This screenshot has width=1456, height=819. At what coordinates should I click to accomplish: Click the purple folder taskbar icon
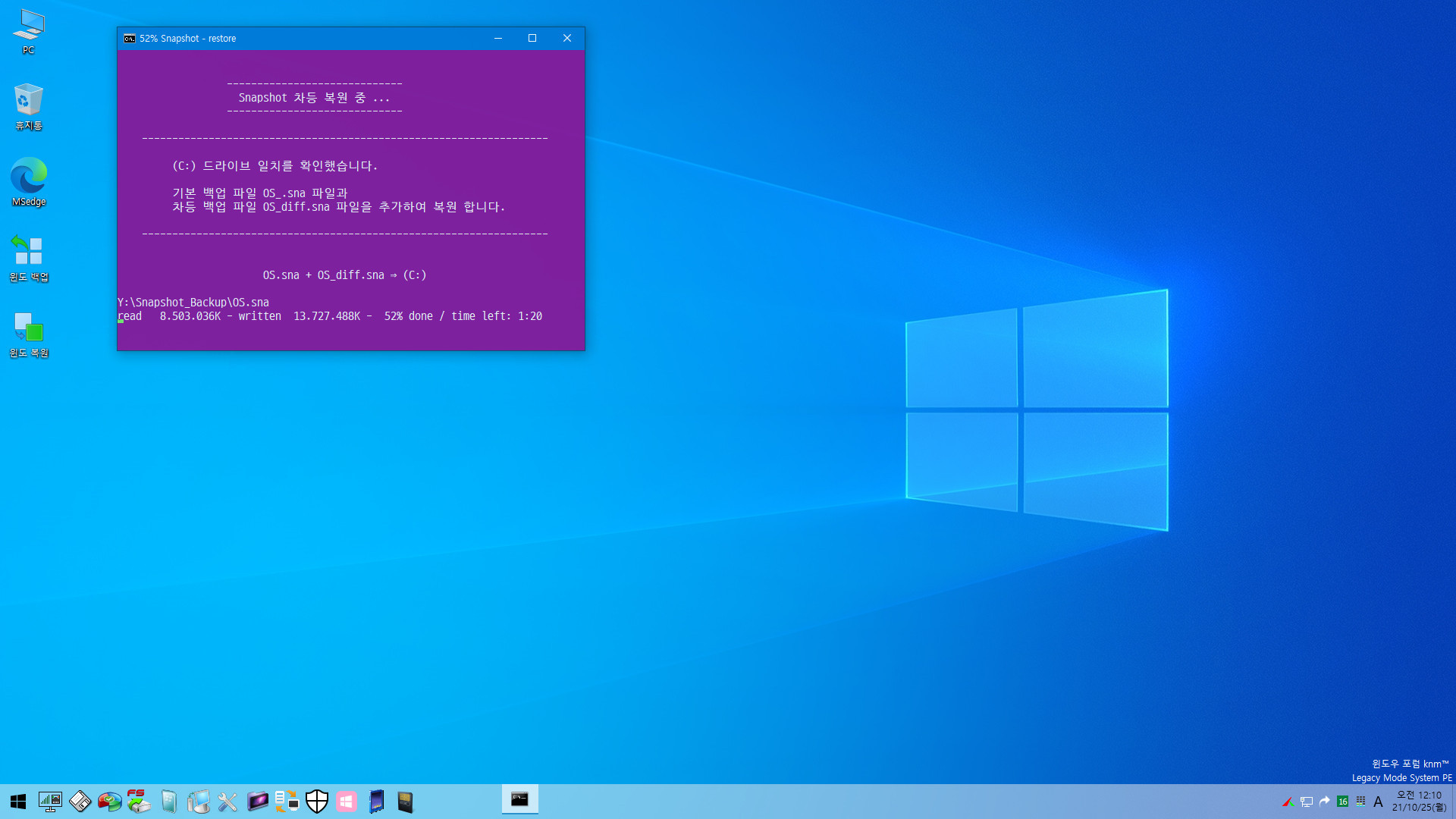[x=257, y=802]
